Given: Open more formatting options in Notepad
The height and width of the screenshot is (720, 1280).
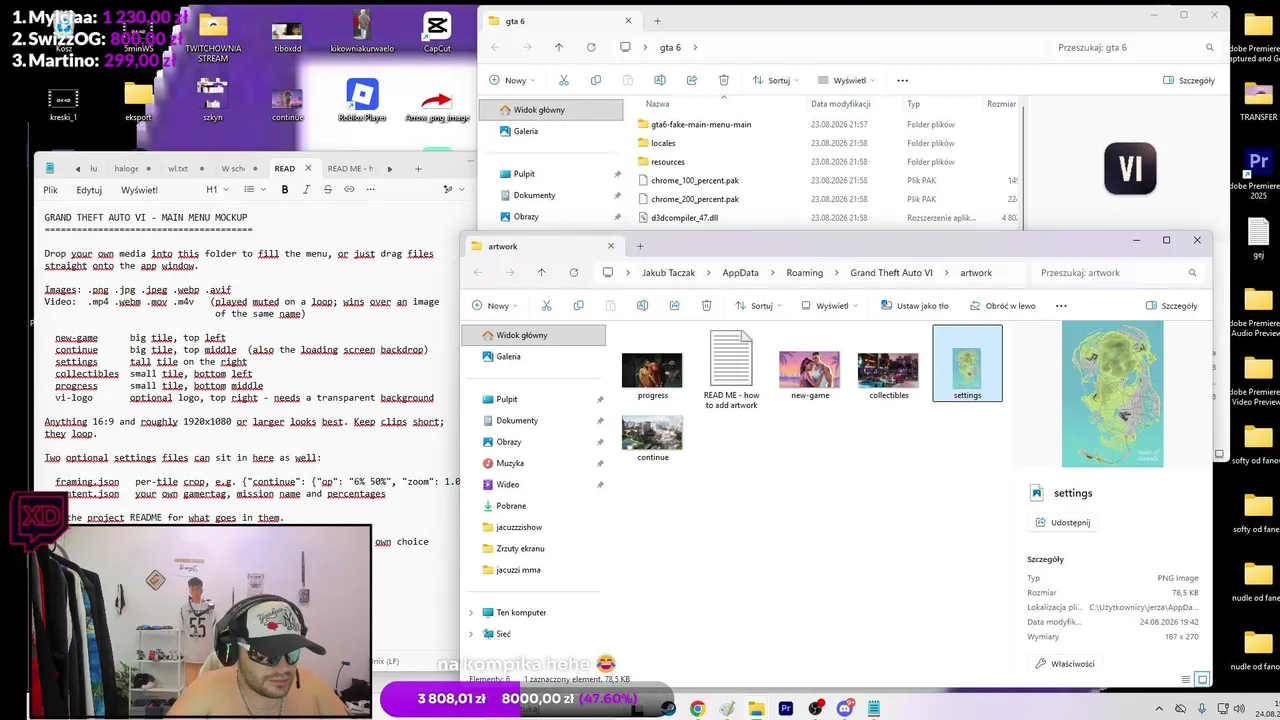Looking at the screenshot, I should (370, 189).
